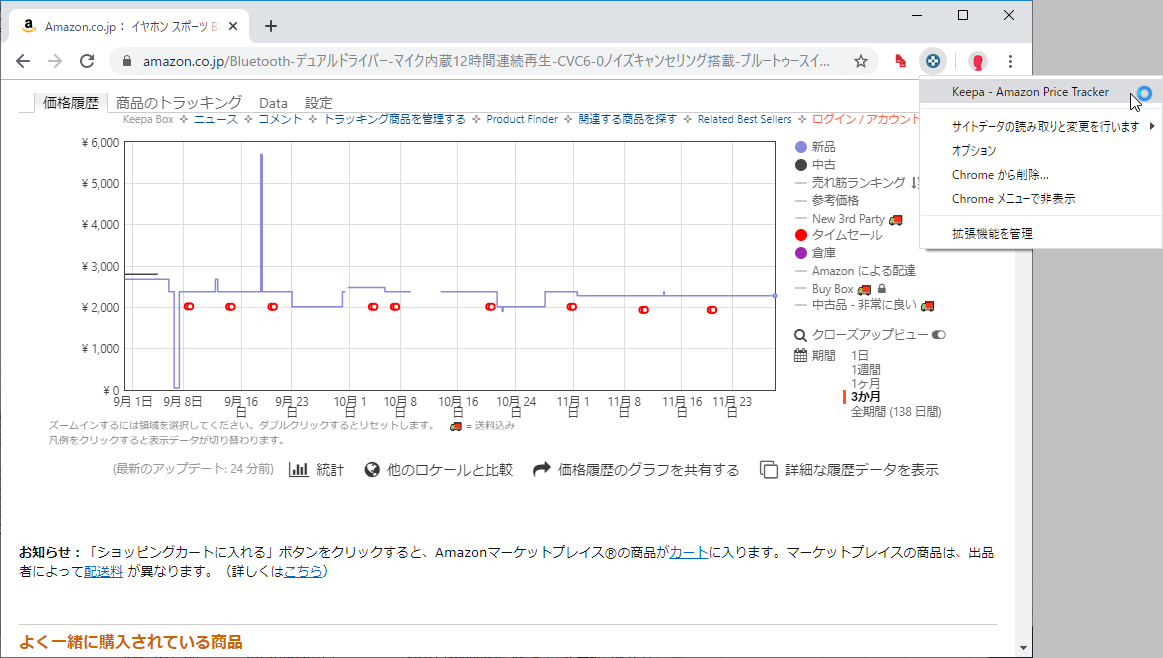Open オプション from extension menu
1163x658 pixels.
click(x=1041, y=151)
